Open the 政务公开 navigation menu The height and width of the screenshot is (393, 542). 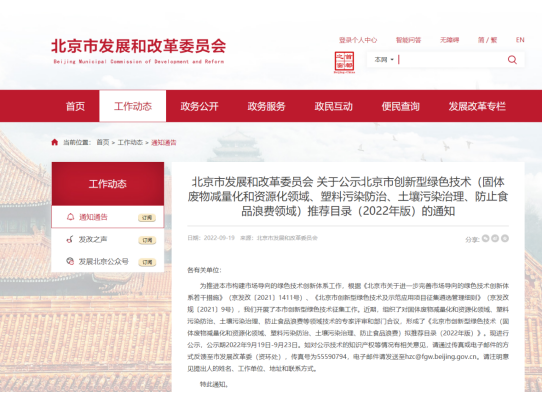(199, 106)
